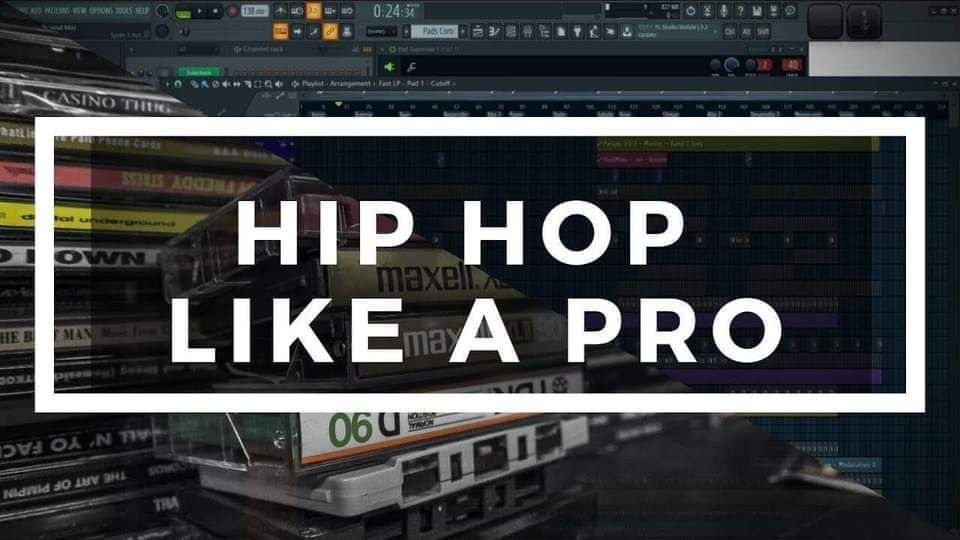Select the playlist mute tool
960x540 pixels.
pos(225,84)
